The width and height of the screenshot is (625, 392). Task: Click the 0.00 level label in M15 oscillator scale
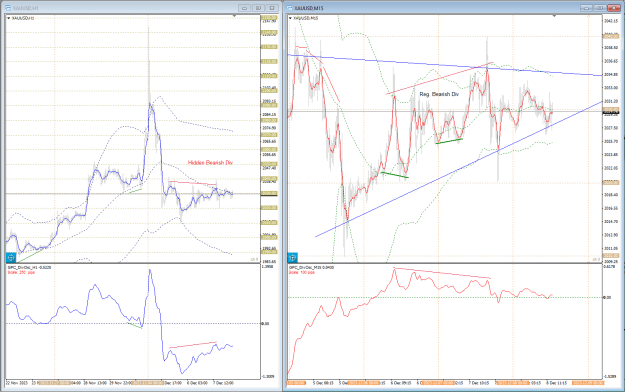pos(607,297)
